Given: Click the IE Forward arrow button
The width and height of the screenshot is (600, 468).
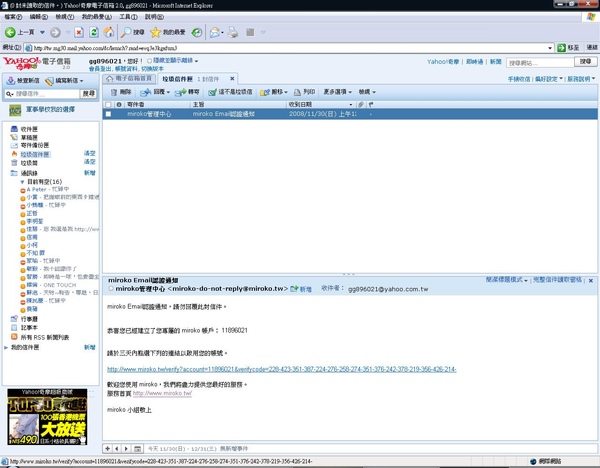Looking at the screenshot, I should point(55,33).
